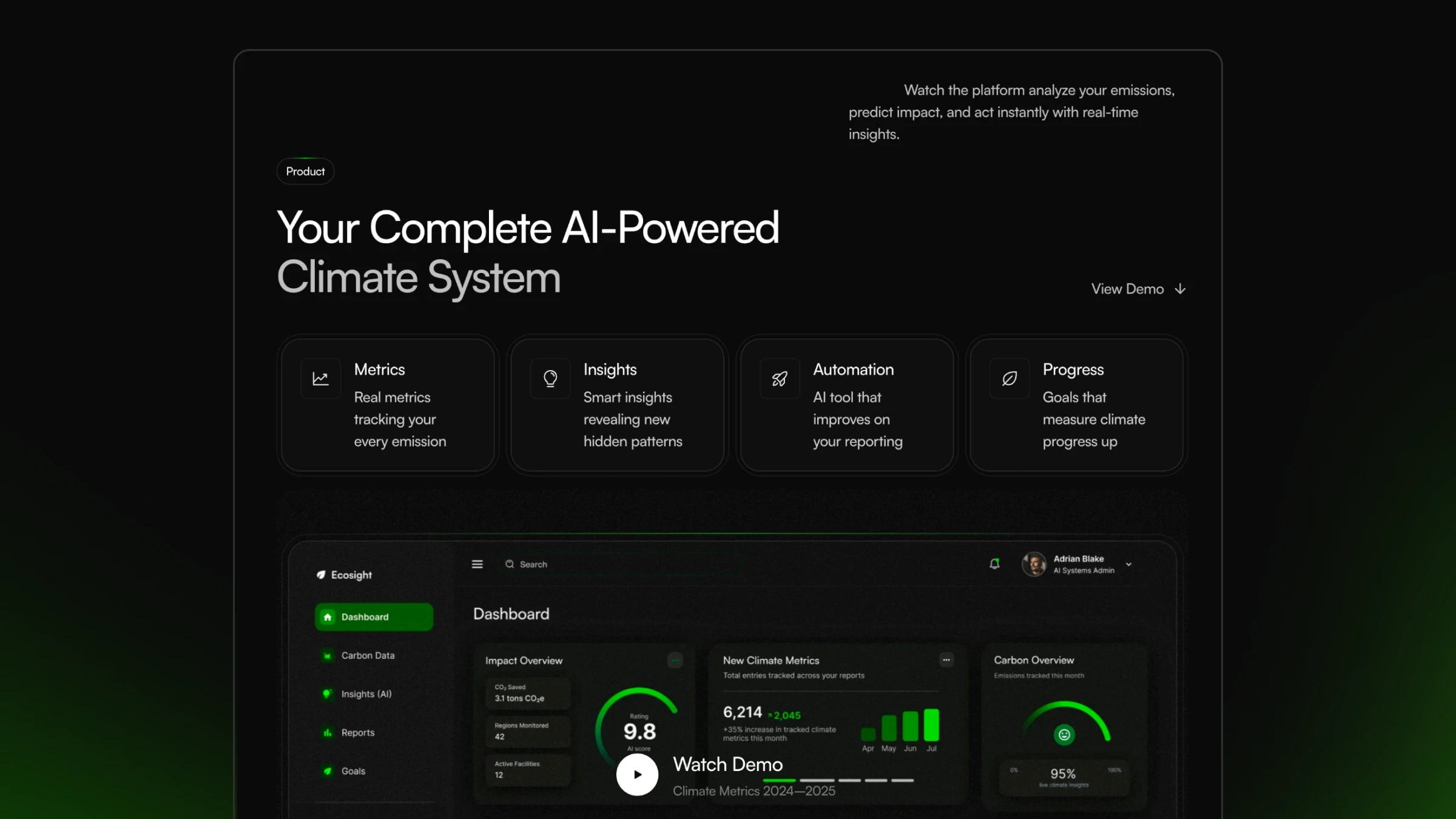Open the Progress feature card

pos(1077,405)
